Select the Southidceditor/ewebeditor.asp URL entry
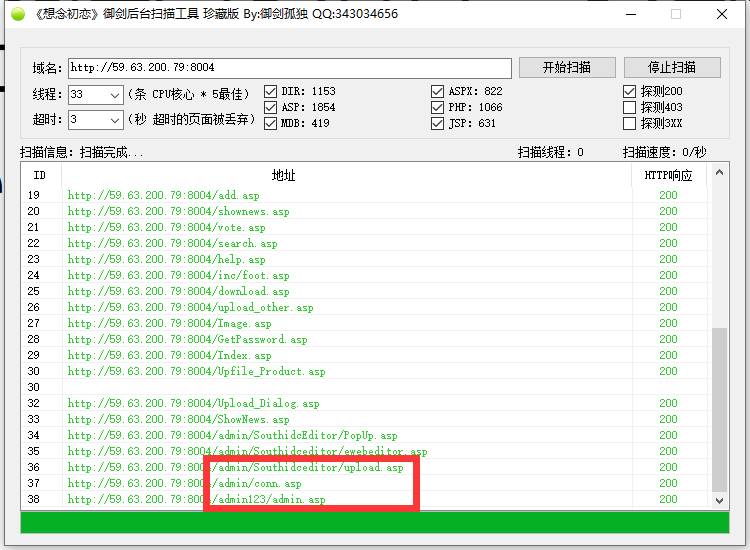Image resolution: width=750 pixels, height=550 pixels. tap(247, 451)
